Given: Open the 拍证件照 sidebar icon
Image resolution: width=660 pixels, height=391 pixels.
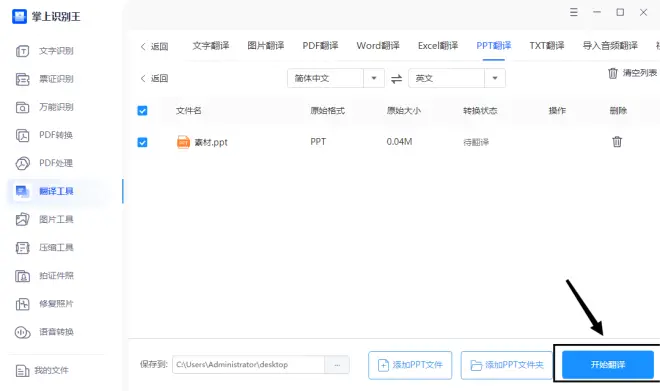Looking at the screenshot, I should pos(22,276).
